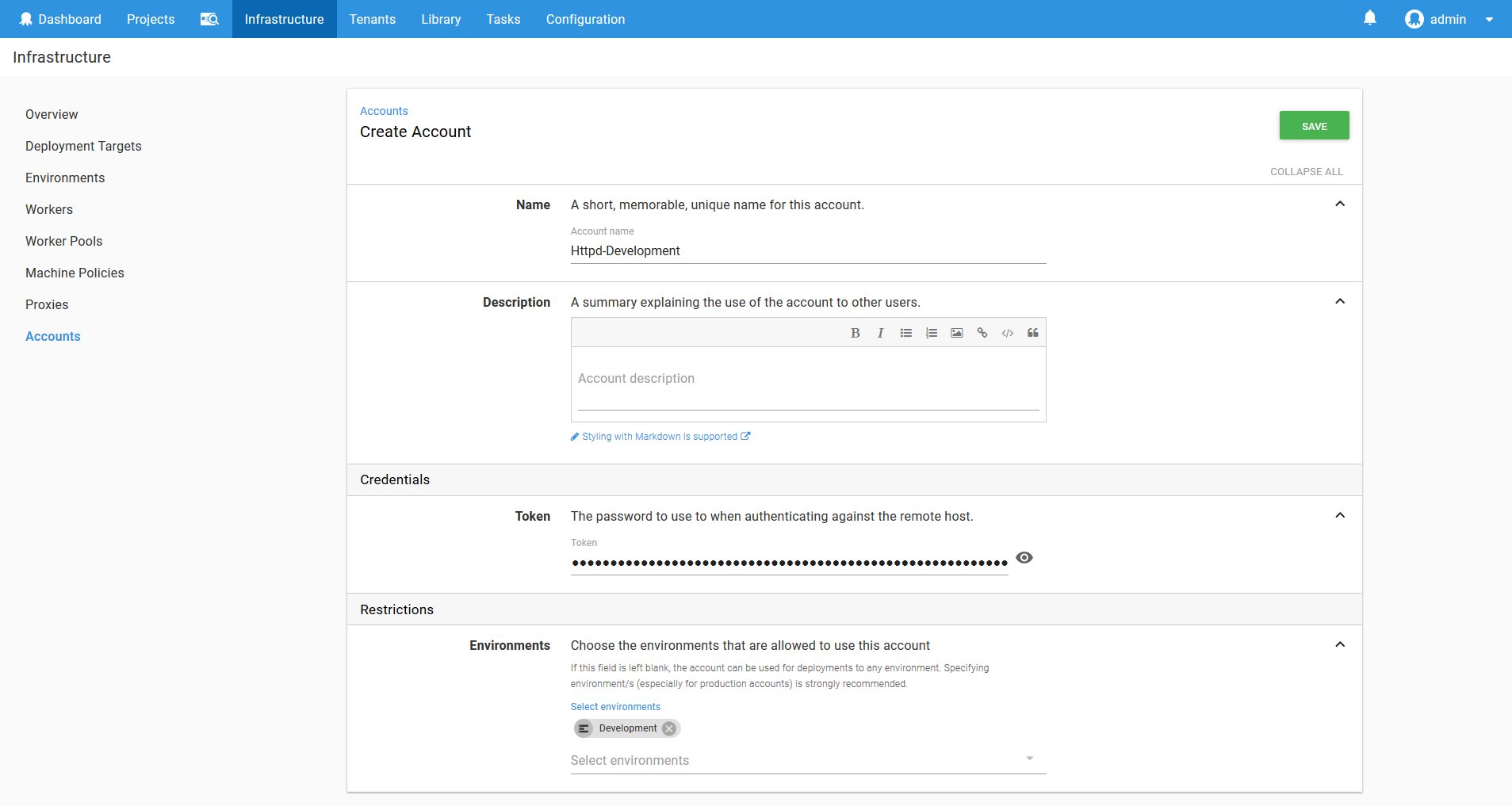
Task: Open notifications bell
Action: pyautogui.click(x=1369, y=18)
